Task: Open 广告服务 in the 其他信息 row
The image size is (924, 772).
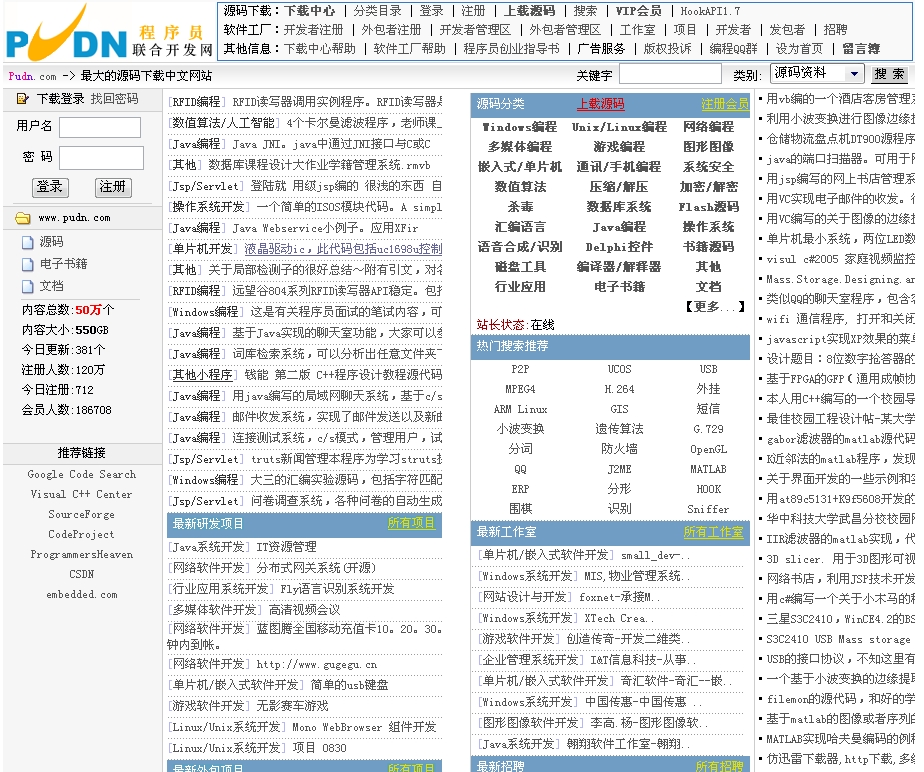Action: coord(601,49)
